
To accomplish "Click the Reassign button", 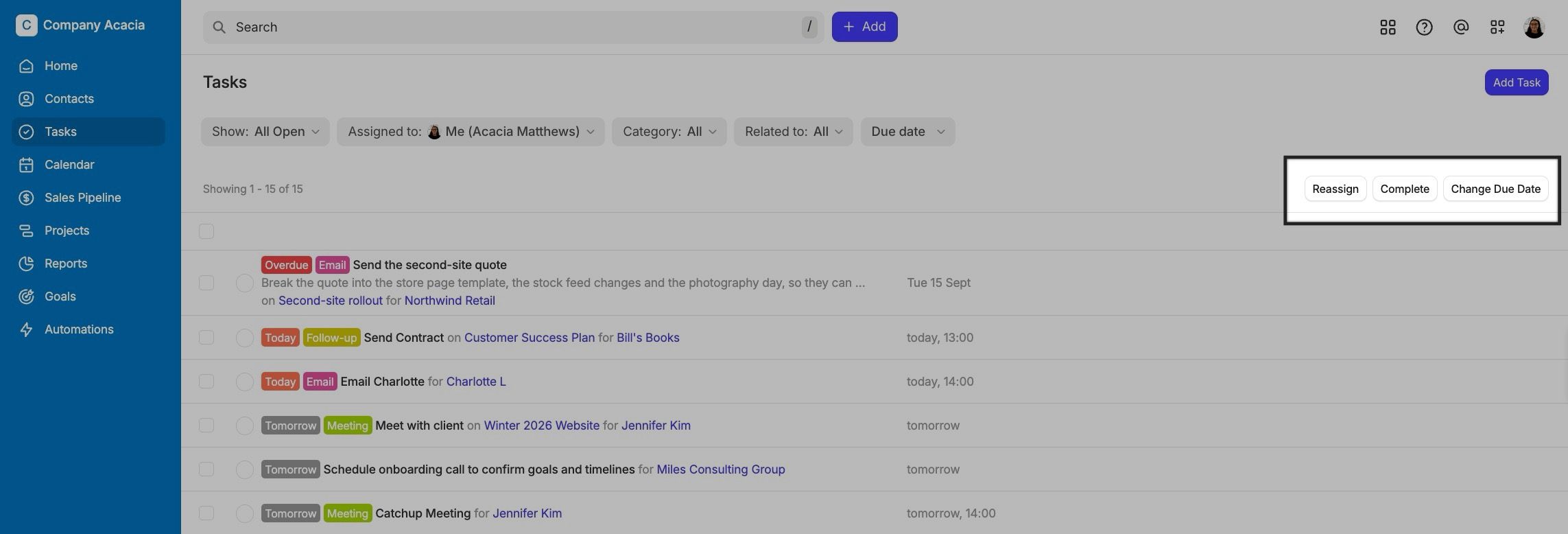I will (x=1335, y=189).
